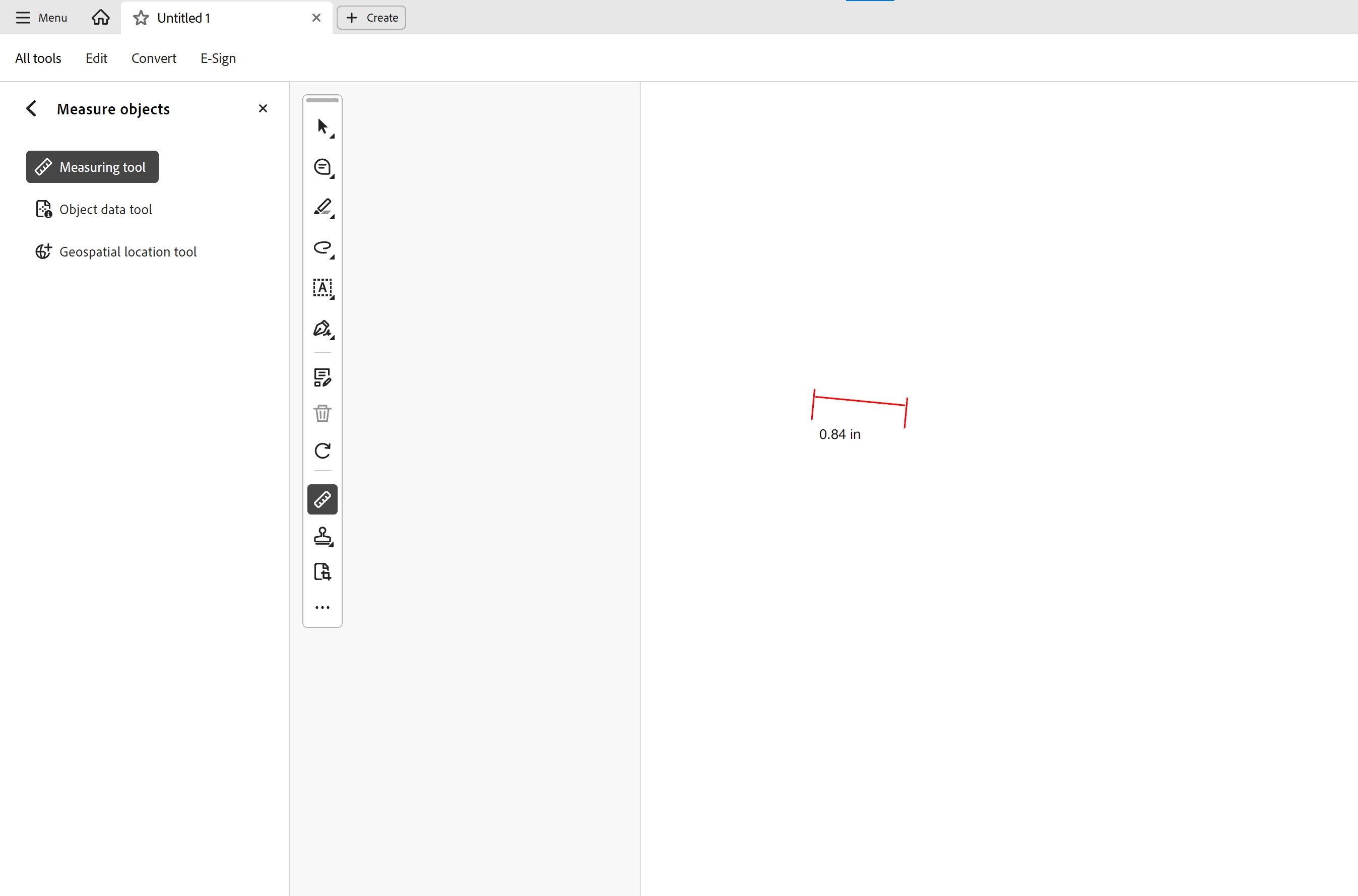Open the hamburger Menu
Viewport: 1358px width, 896px height.
tap(41, 18)
